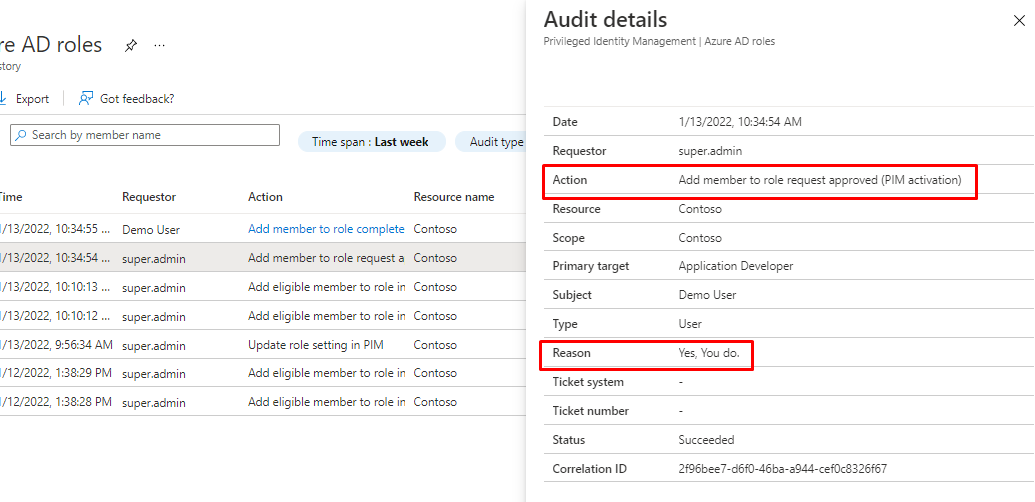1035x502 pixels.
Task: Select the 1/12/2022 1:38:28 PM audit entry
Action: coord(55,402)
